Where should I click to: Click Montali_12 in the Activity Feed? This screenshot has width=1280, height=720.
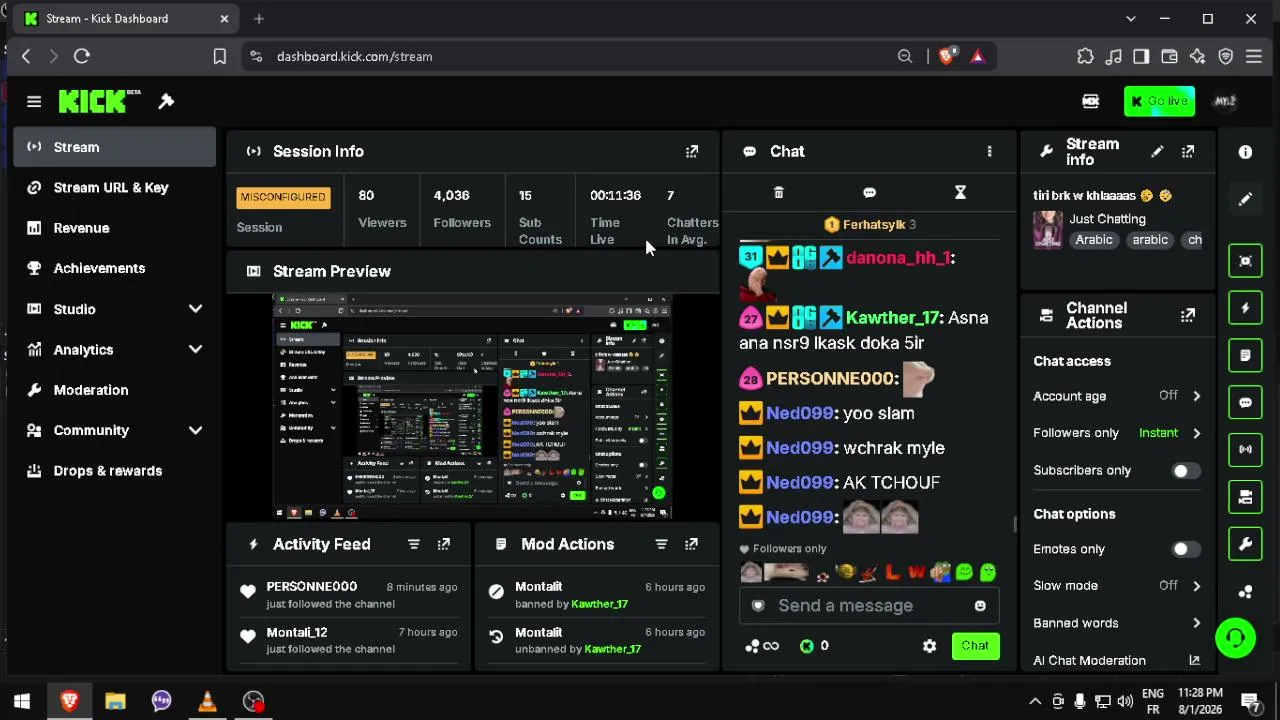(x=296, y=633)
